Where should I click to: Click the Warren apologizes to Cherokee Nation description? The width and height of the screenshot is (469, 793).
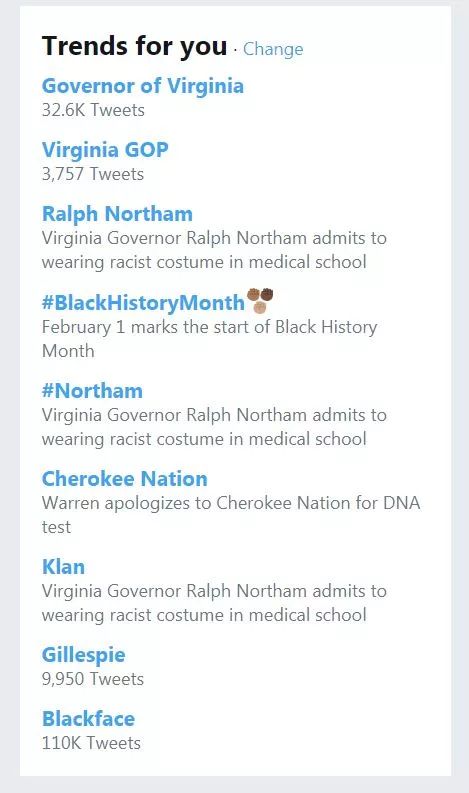coord(231,515)
